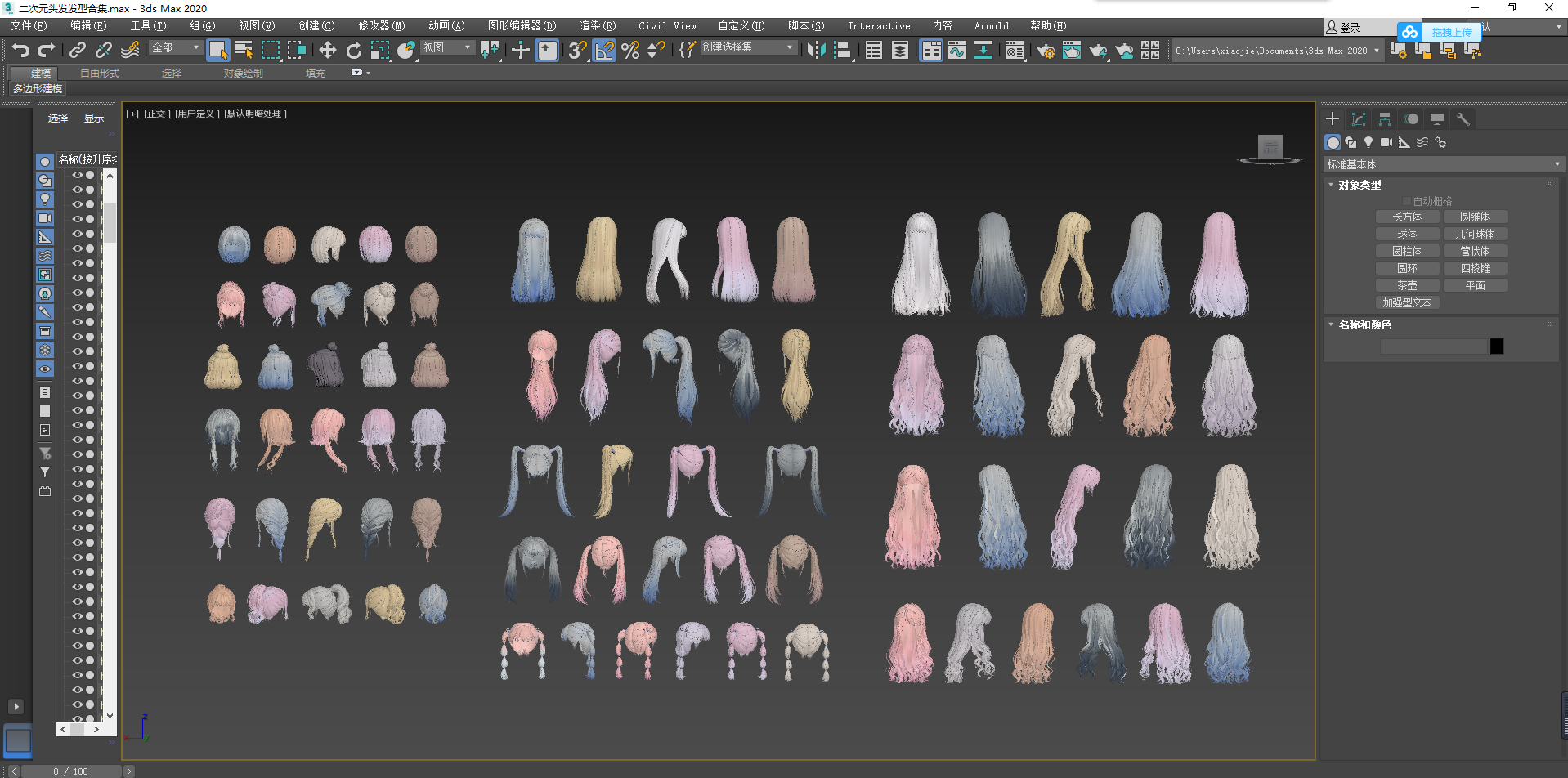Click the 长方体 box primitive button
Screen dimensions: 1568x778
pos(1407,217)
